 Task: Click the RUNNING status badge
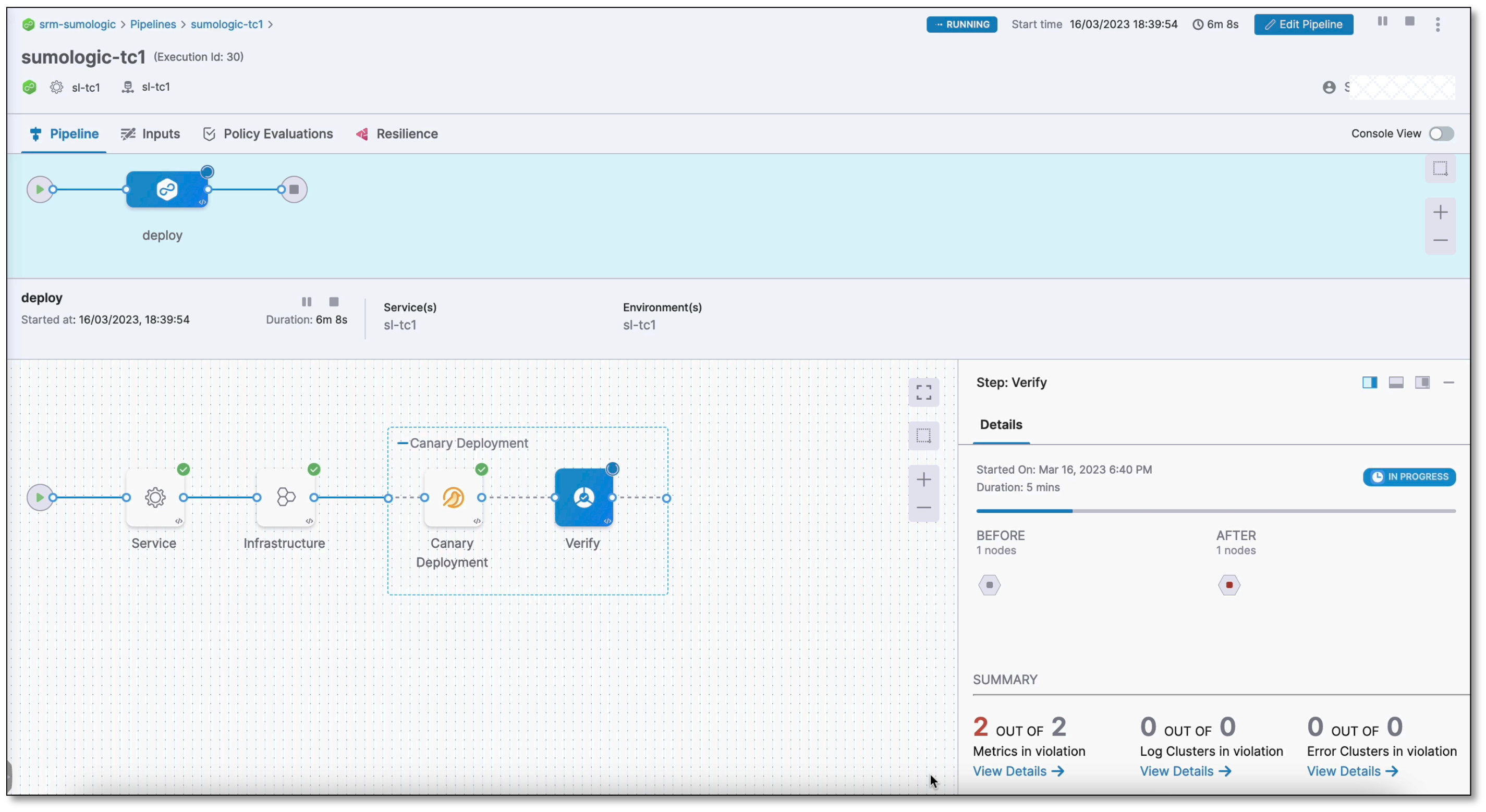[961, 24]
